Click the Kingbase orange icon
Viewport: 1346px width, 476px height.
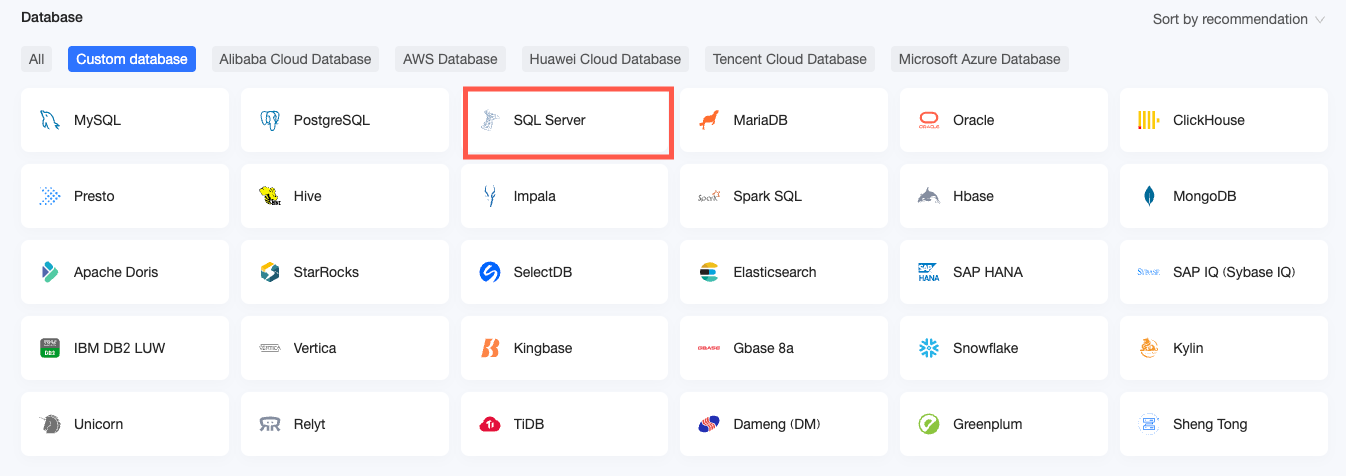(x=489, y=348)
